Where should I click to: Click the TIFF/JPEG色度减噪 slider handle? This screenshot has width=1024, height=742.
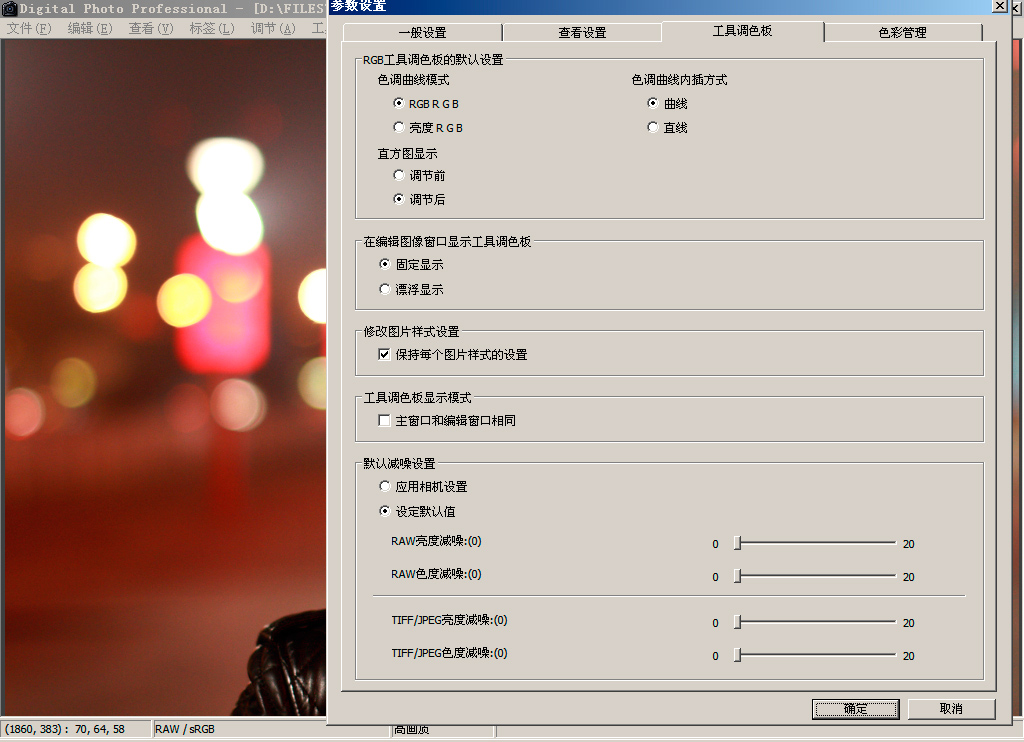coord(737,654)
